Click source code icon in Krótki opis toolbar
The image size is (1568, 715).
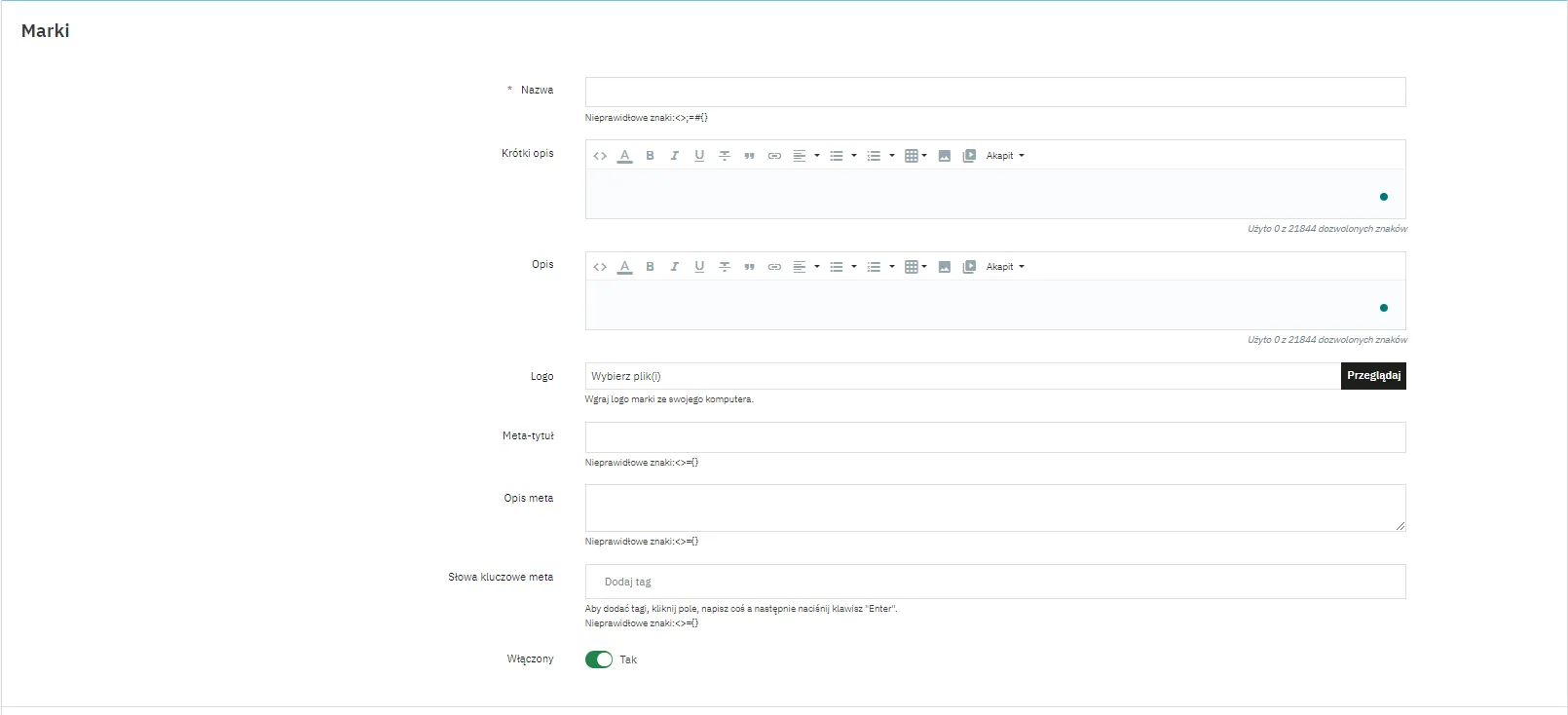click(x=600, y=156)
